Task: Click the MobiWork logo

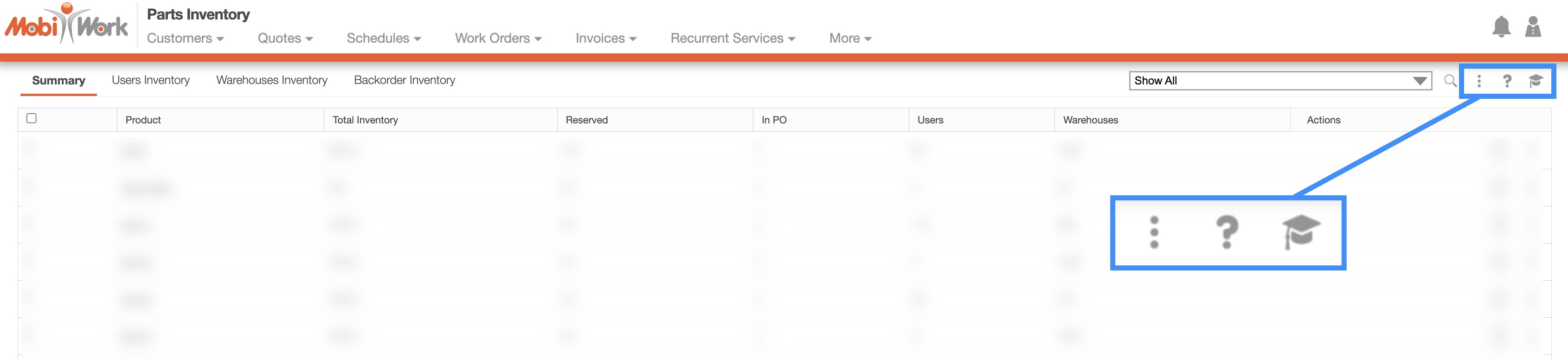Action: (66, 25)
